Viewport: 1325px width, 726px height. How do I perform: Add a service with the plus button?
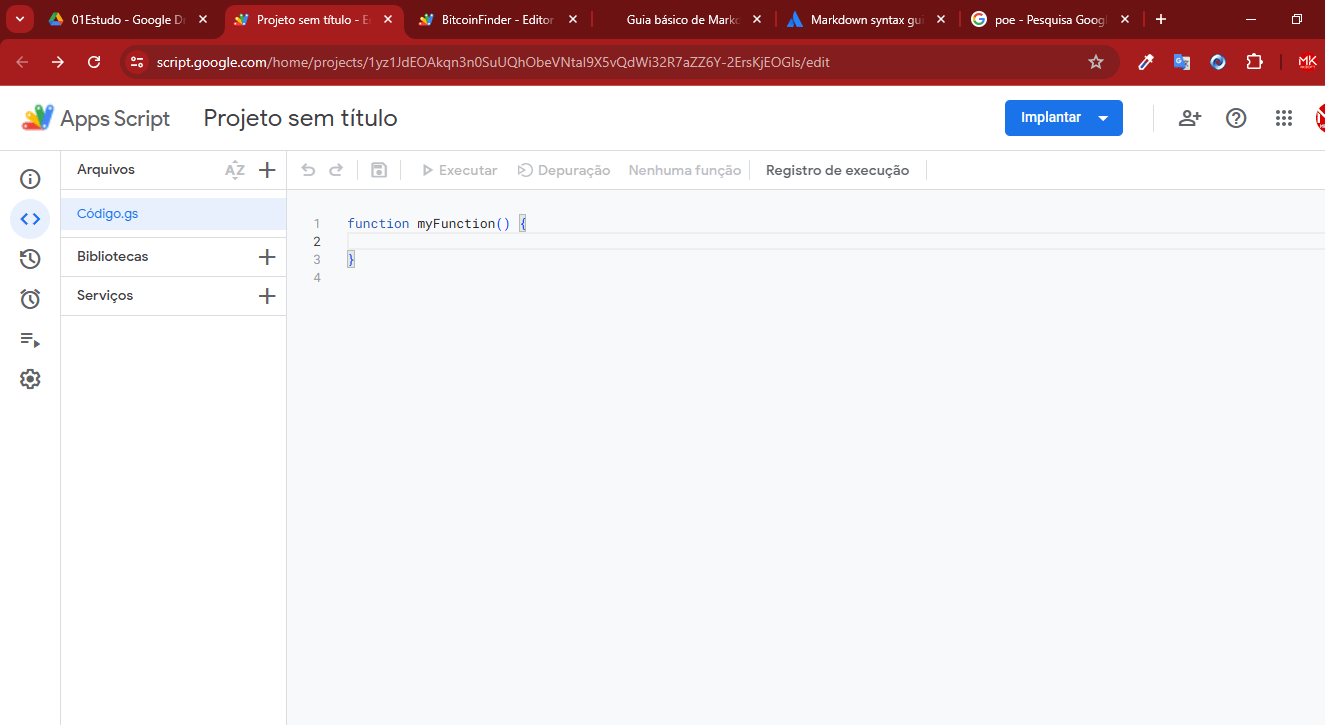267,296
